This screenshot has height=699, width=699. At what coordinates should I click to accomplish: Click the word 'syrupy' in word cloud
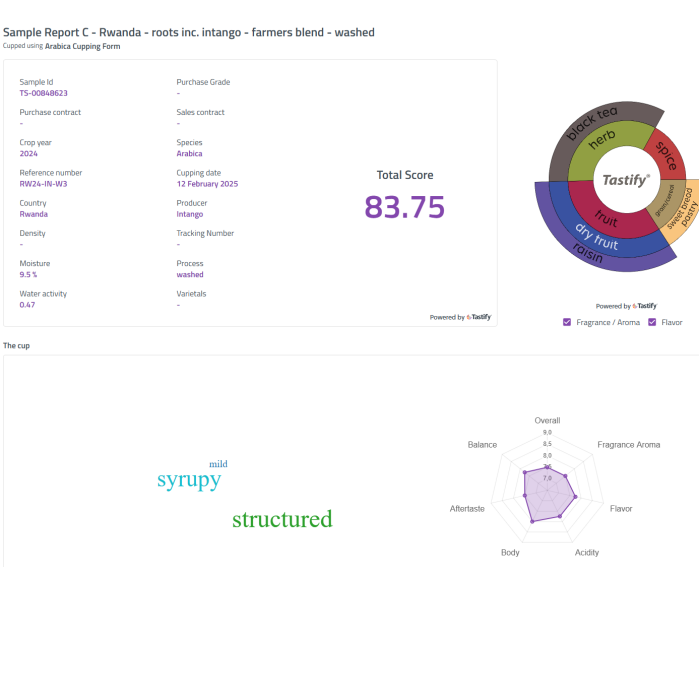(189, 480)
